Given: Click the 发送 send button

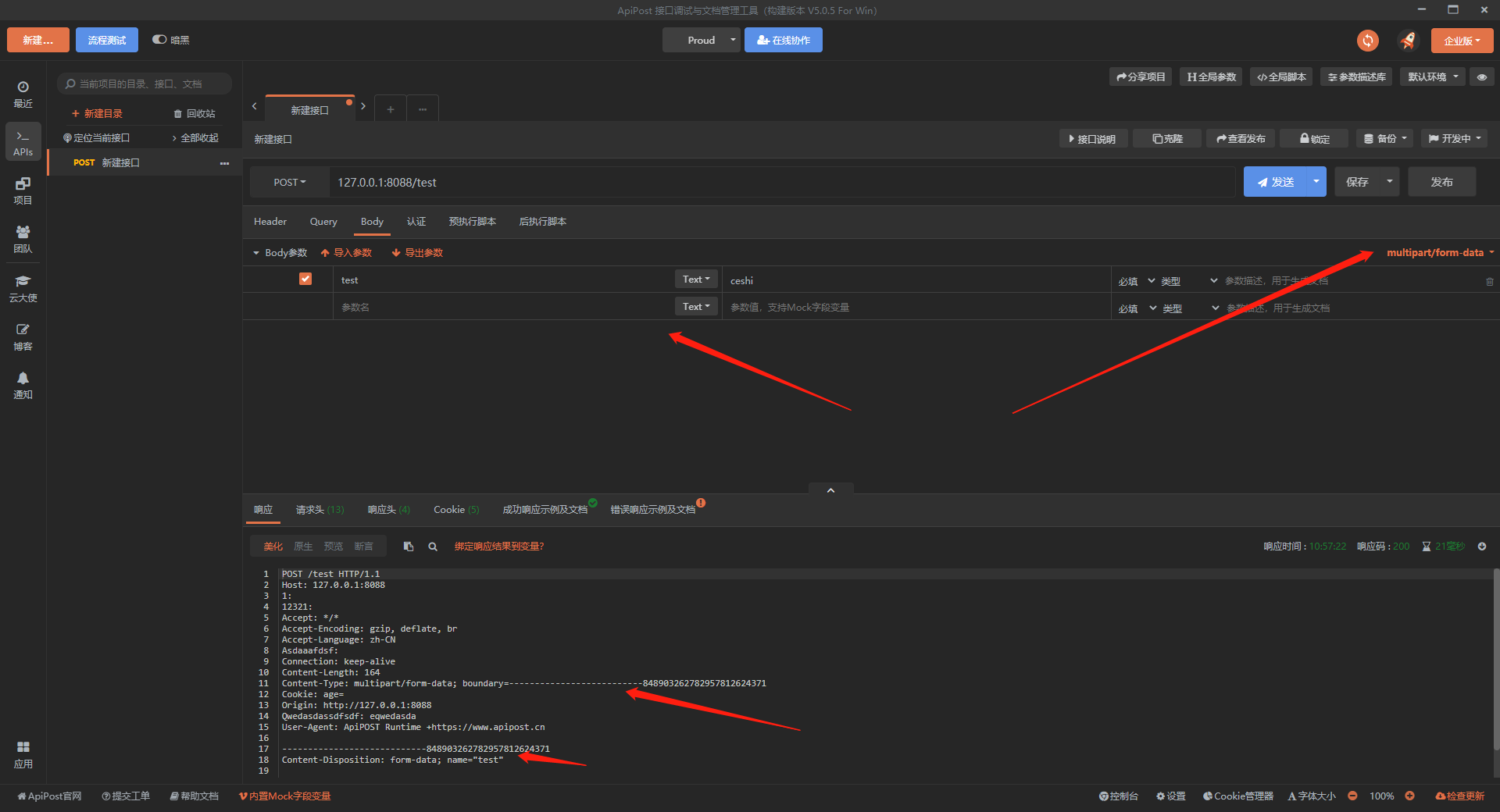Looking at the screenshot, I should point(1275,182).
